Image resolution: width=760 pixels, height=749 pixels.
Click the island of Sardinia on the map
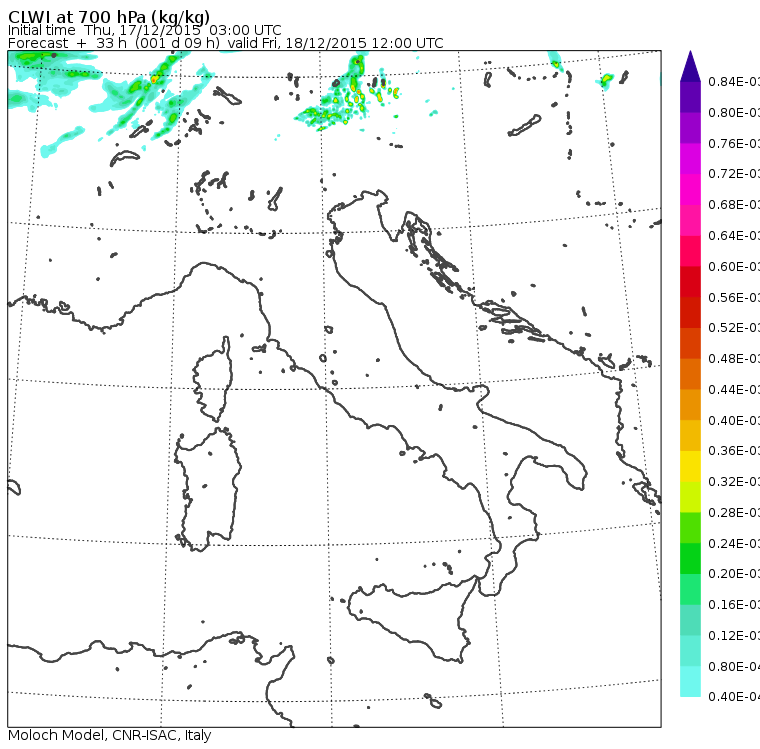208,490
